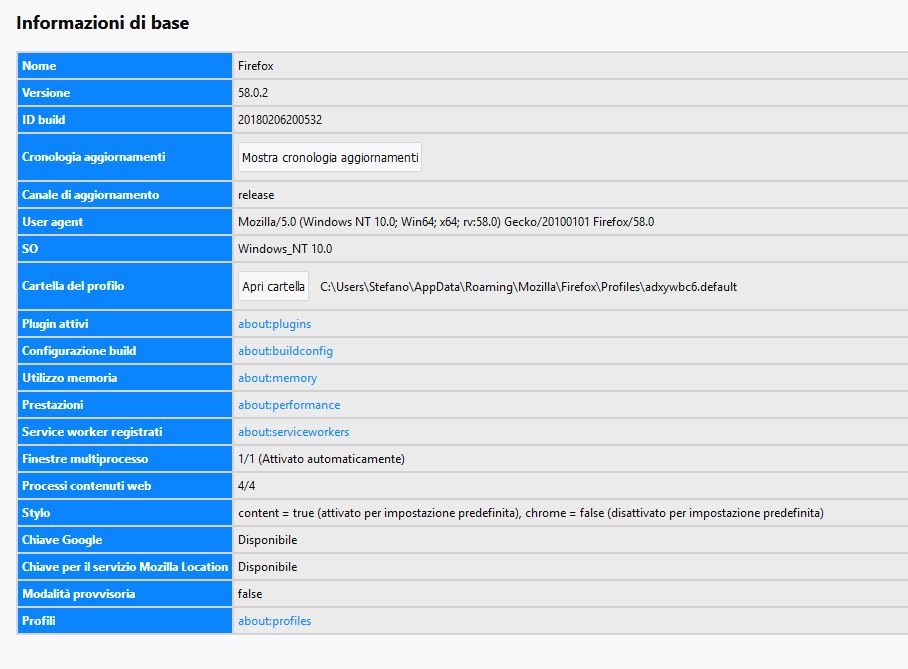Click the Mostra cronologia aggiornamenti button

329,157
